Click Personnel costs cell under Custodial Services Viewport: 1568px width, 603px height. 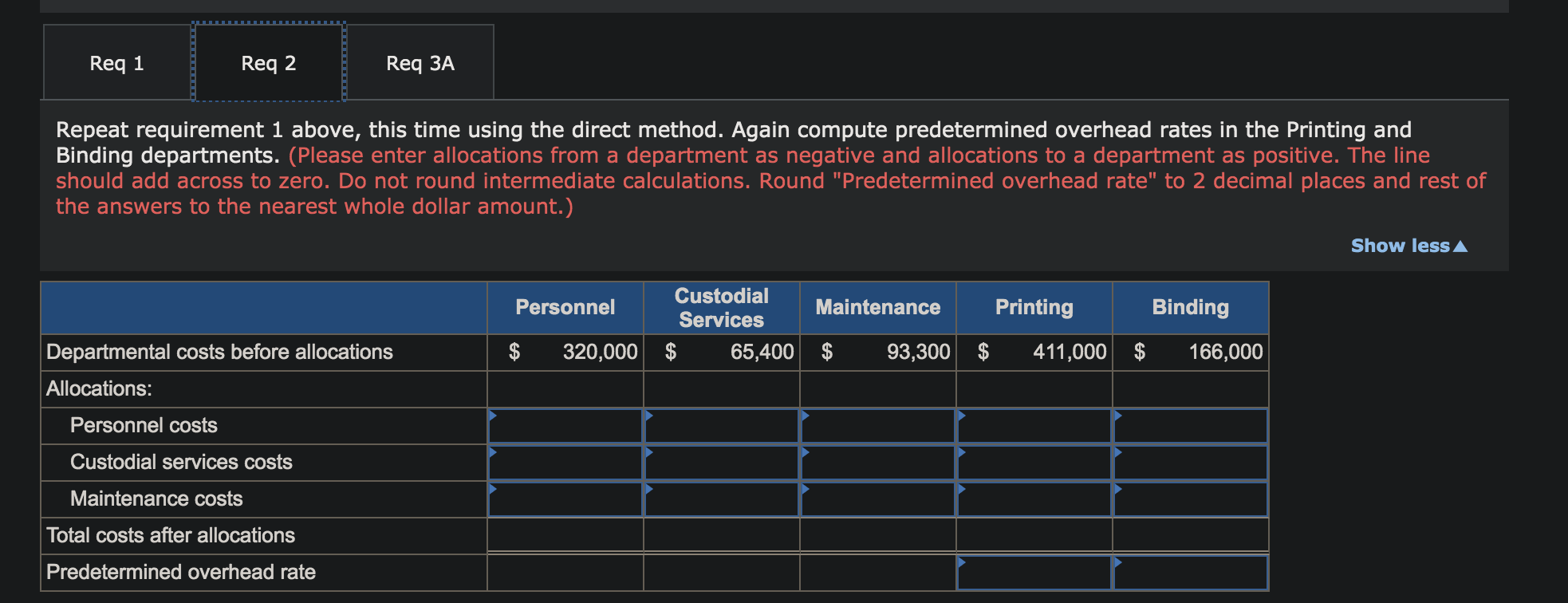(x=722, y=426)
